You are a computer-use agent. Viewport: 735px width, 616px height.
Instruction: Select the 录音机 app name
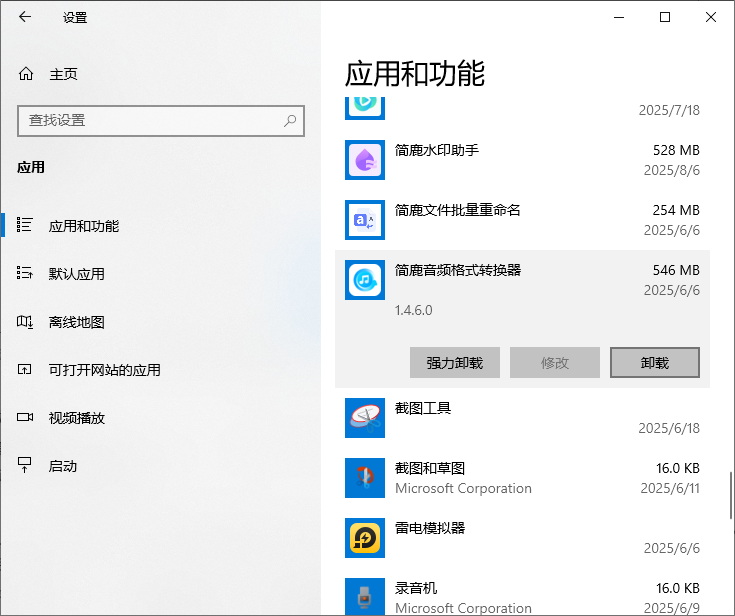416,588
